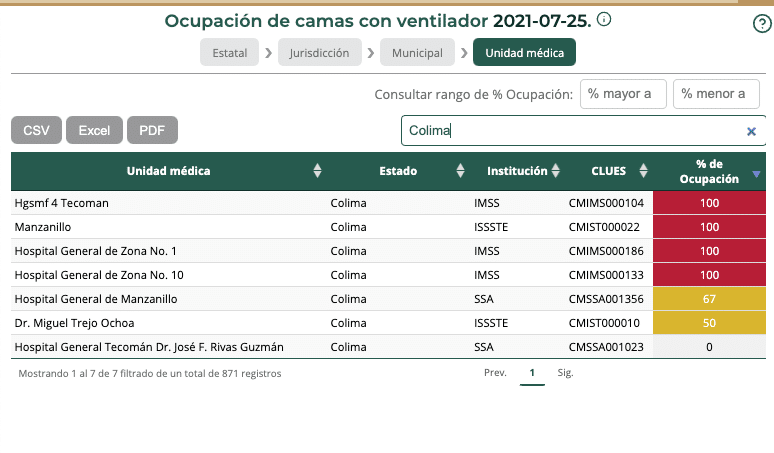Export the table as CSV
The height and width of the screenshot is (453, 774).
click(x=36, y=130)
